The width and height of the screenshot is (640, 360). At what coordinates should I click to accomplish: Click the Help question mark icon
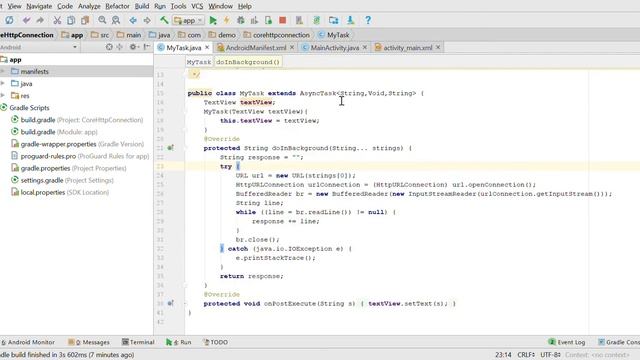click(x=368, y=20)
